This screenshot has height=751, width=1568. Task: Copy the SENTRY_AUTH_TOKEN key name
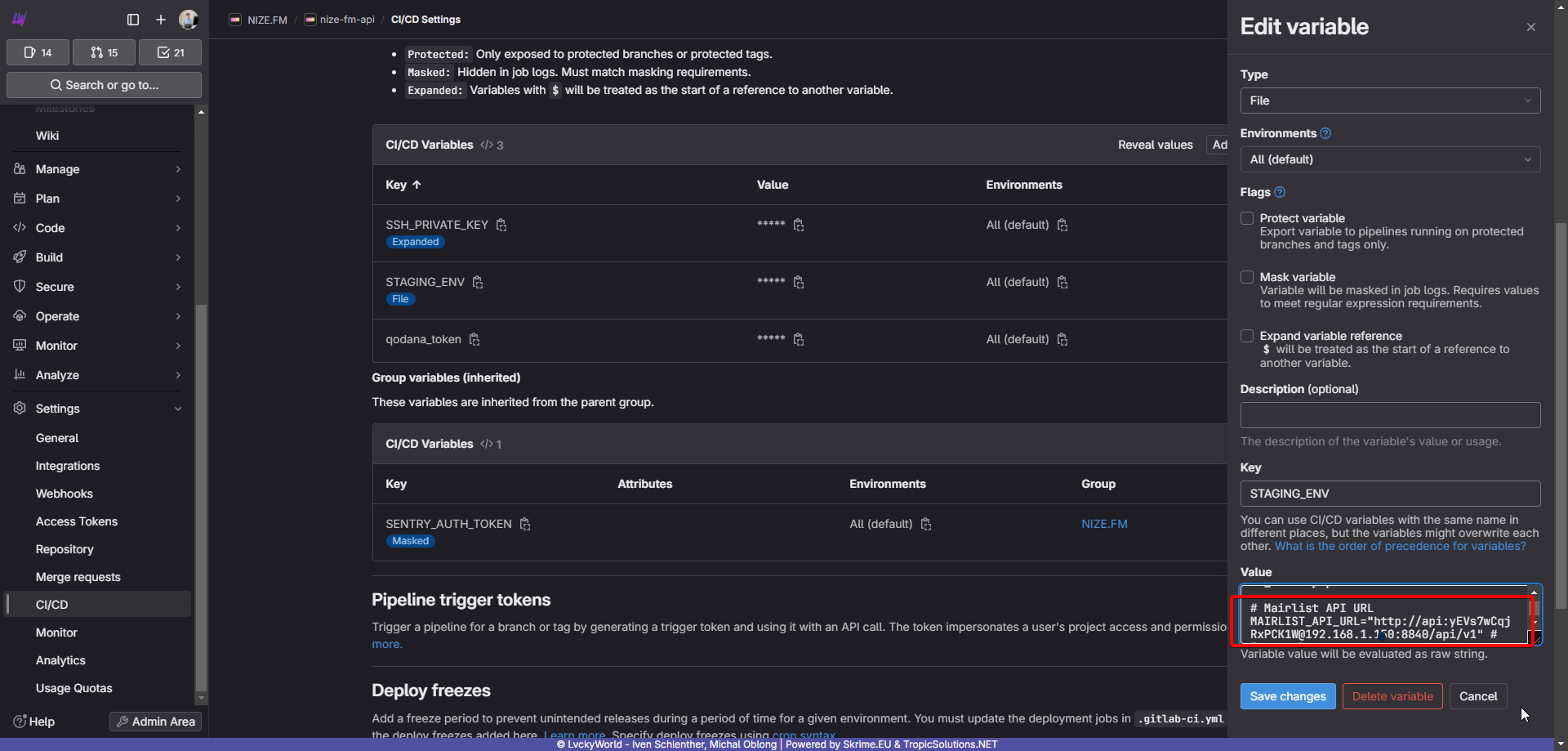click(x=525, y=524)
